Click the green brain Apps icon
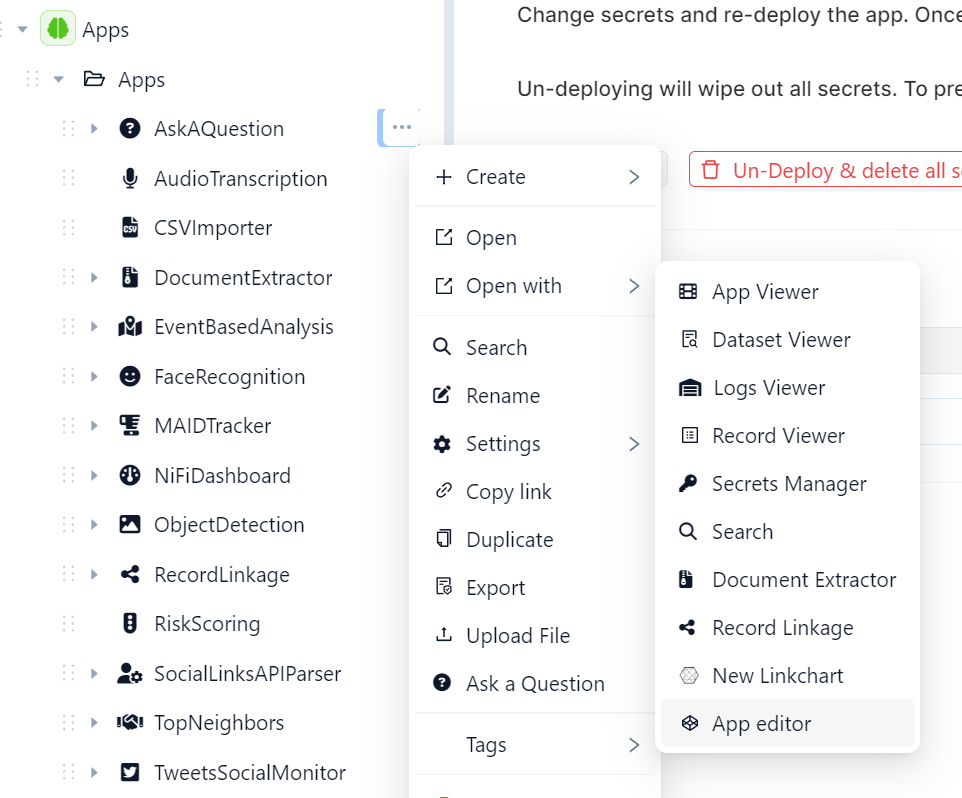 pos(58,29)
